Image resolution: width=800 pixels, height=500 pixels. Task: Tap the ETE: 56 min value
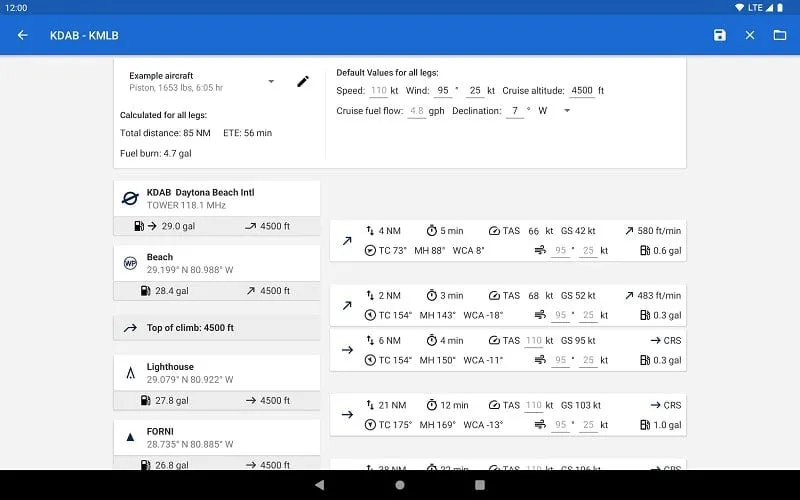coord(247,133)
